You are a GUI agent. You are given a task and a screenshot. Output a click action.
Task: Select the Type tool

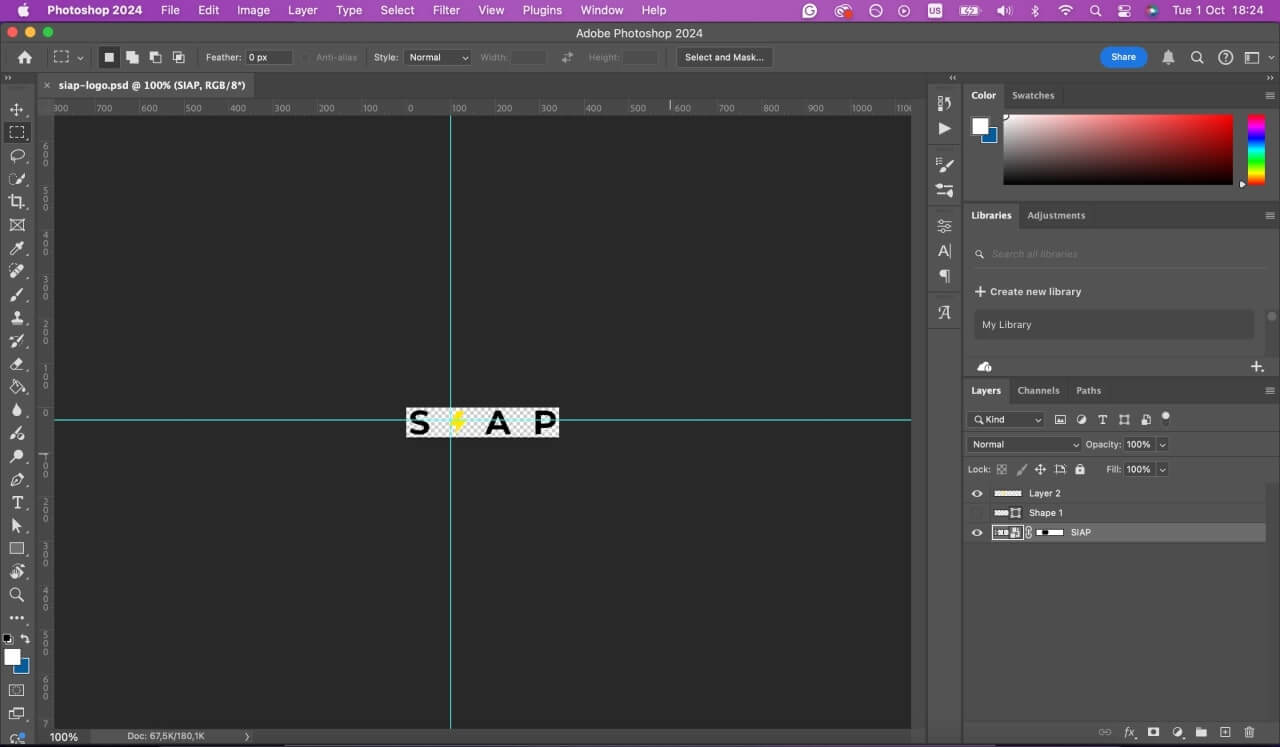pos(16,503)
